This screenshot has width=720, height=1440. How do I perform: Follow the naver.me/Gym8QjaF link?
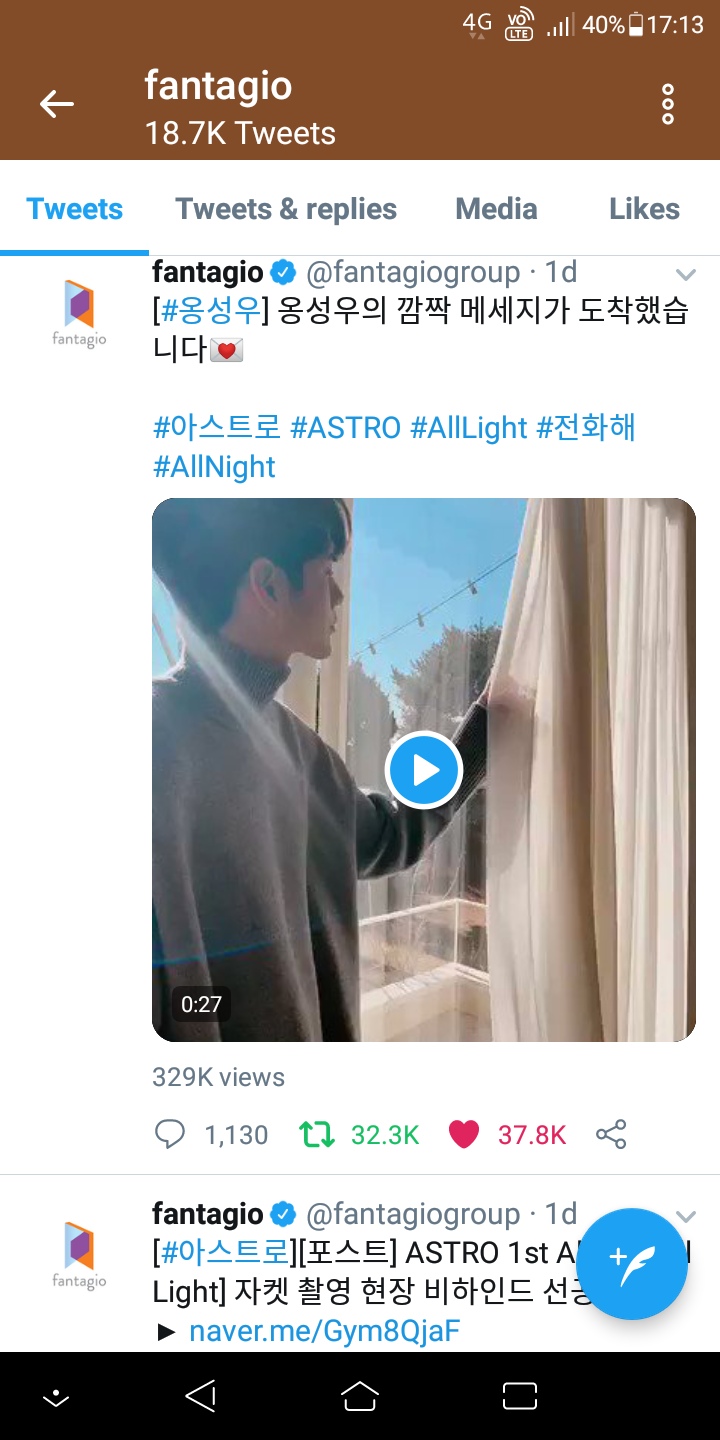(x=324, y=1331)
